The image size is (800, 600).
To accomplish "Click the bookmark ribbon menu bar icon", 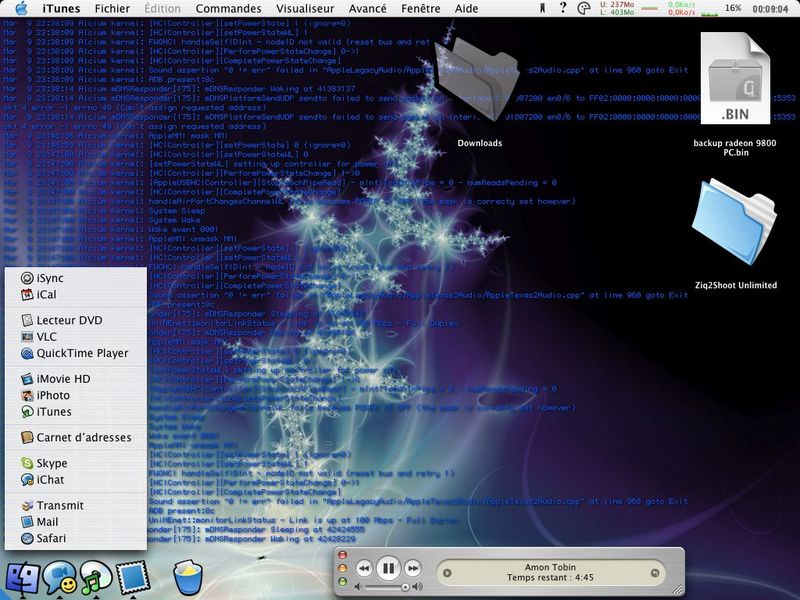I will [542, 8].
